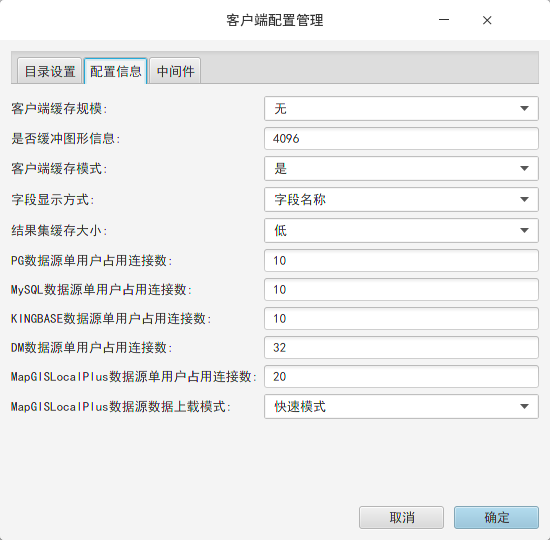Viewport: 550px width, 540px height.
Task: Expand the 字段显示方式 dropdown arrow
Action: coord(524,199)
